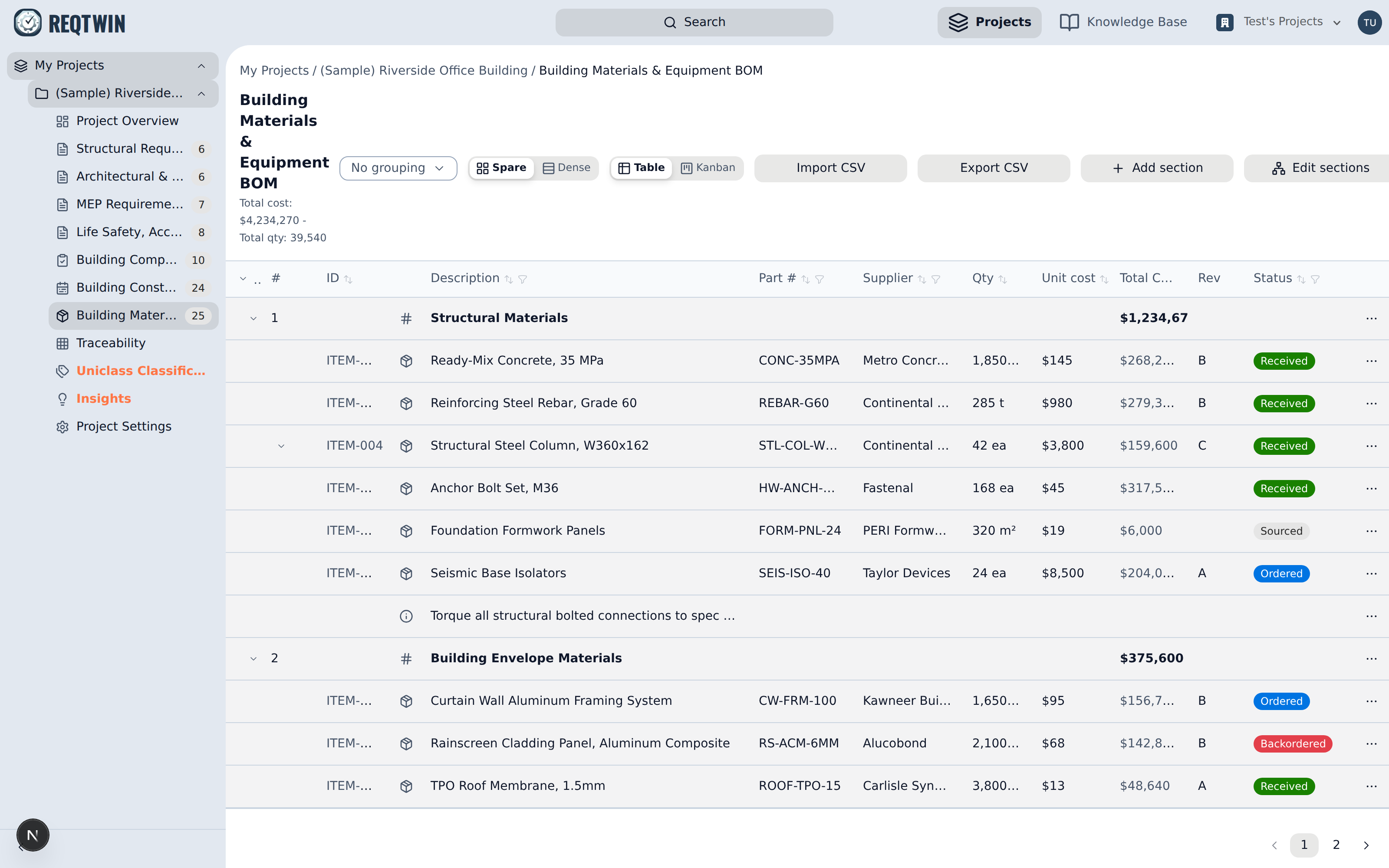The height and width of the screenshot is (868, 1389).
Task: Click Ordered status badge on Curtain Wall row
Action: pos(1280,701)
